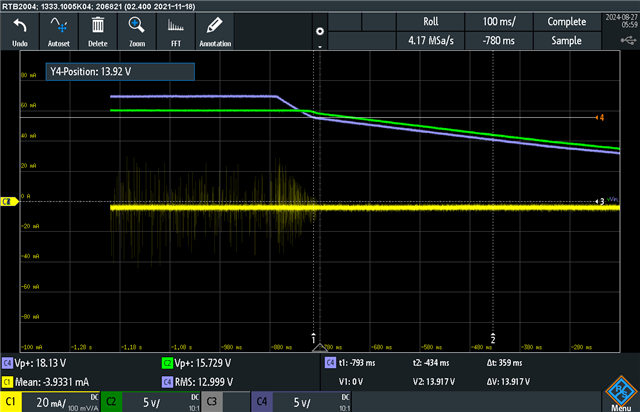
Task: Open the R&S Menu button
Action: point(621,394)
